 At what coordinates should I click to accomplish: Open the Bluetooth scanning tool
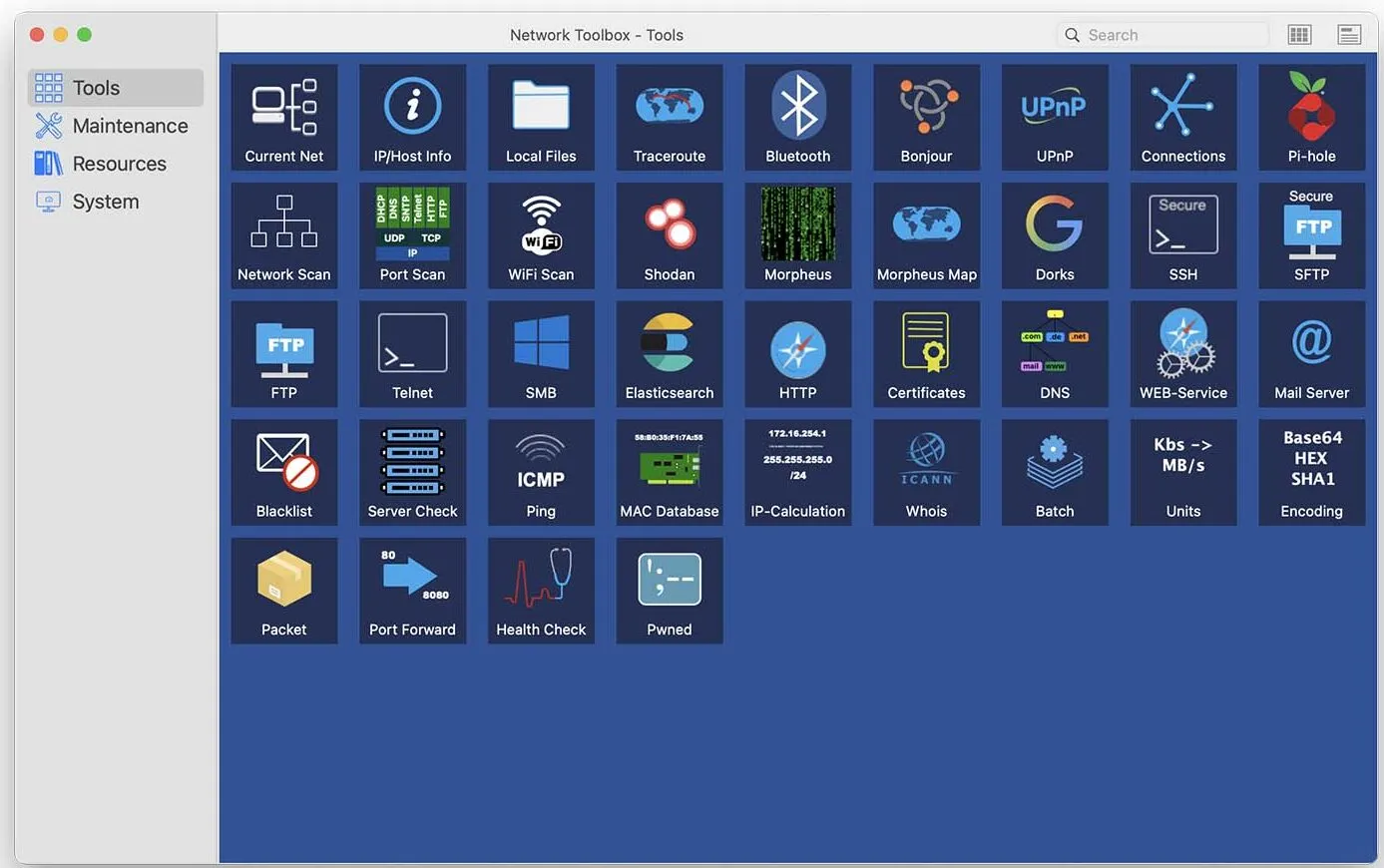(797, 117)
